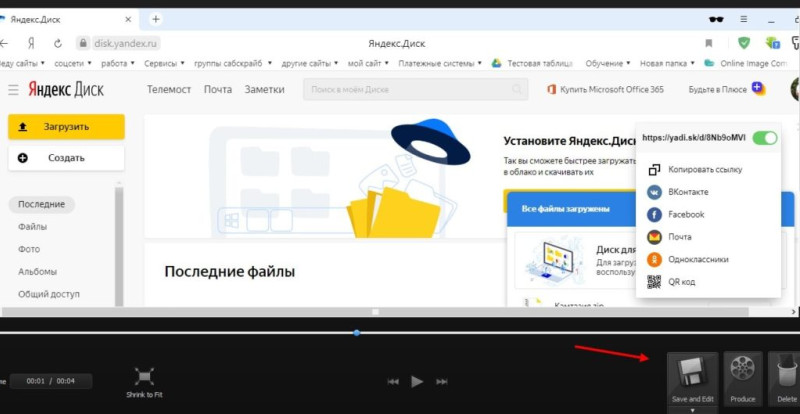This screenshot has width=800, height=414.
Task: Play the recorded video preview
Action: [x=417, y=381]
